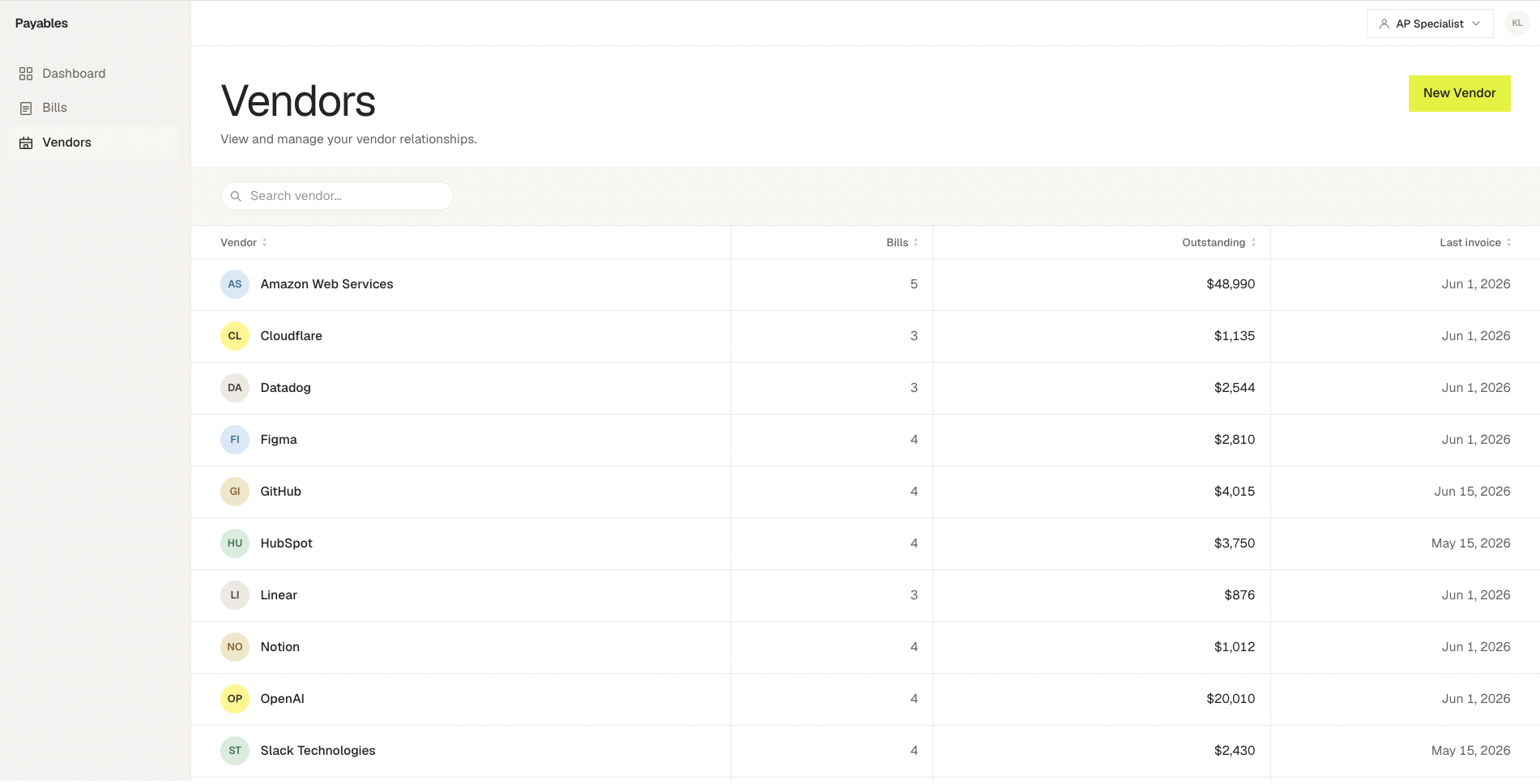The height and width of the screenshot is (784, 1540).
Task: Select HubSpot's May 15, 2026 invoice date
Action: pos(1470,543)
